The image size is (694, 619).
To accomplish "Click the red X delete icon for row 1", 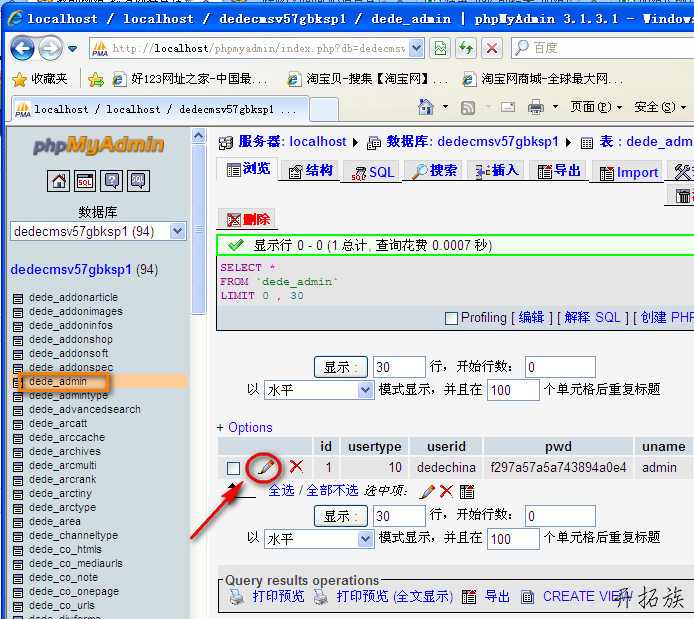I will tap(296, 466).
